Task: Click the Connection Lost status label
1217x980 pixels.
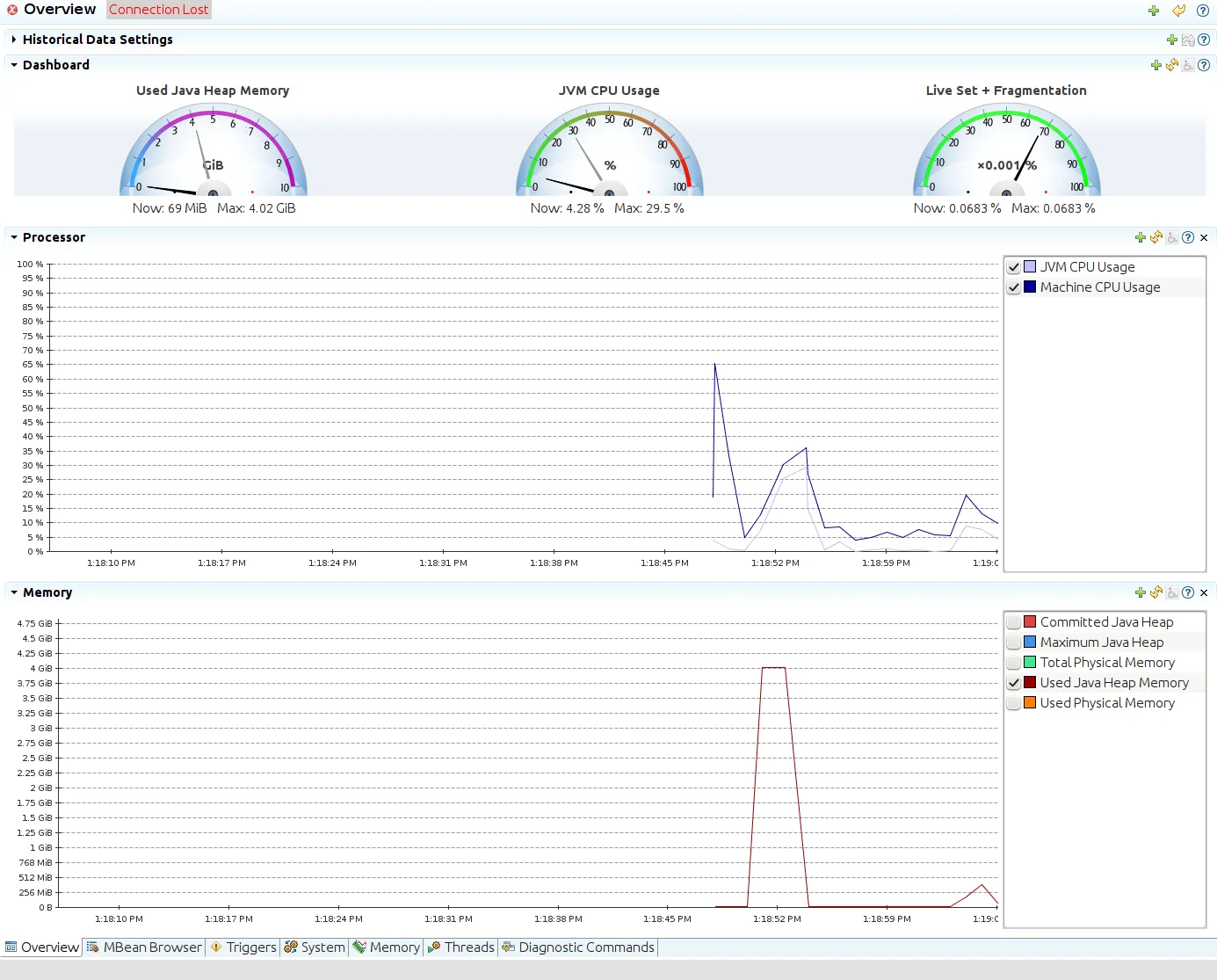Action: point(159,10)
